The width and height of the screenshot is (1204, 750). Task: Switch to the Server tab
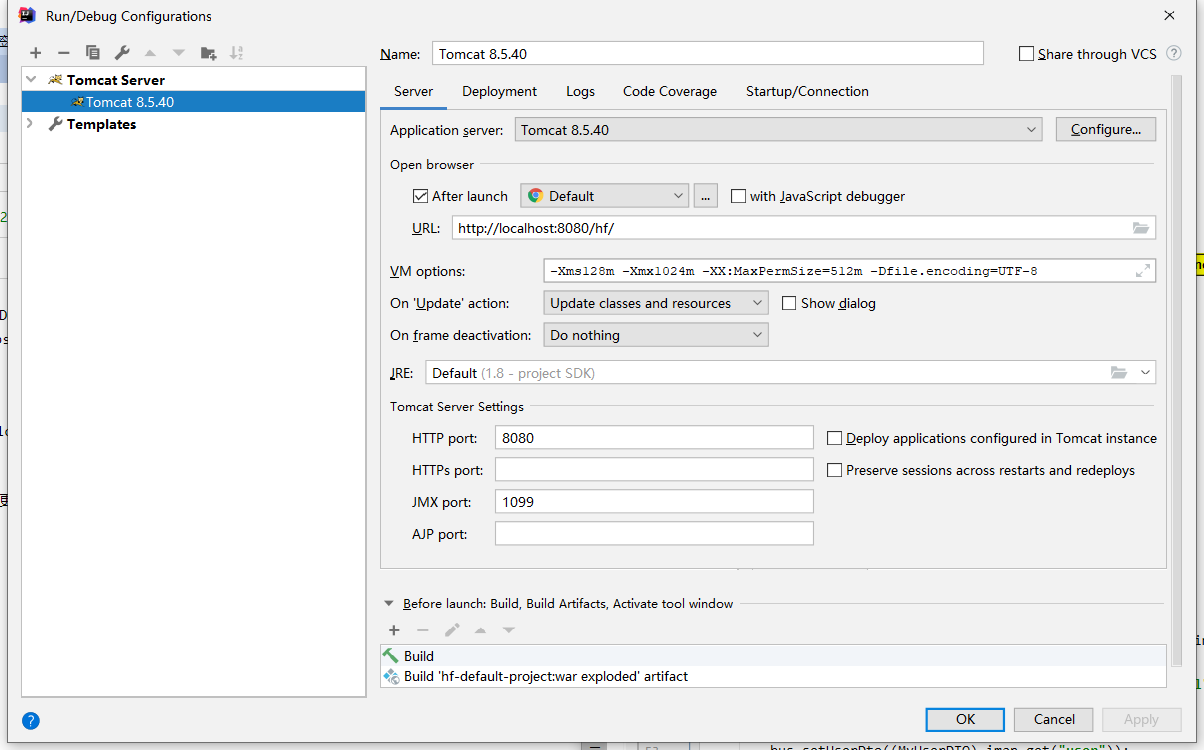[x=413, y=91]
